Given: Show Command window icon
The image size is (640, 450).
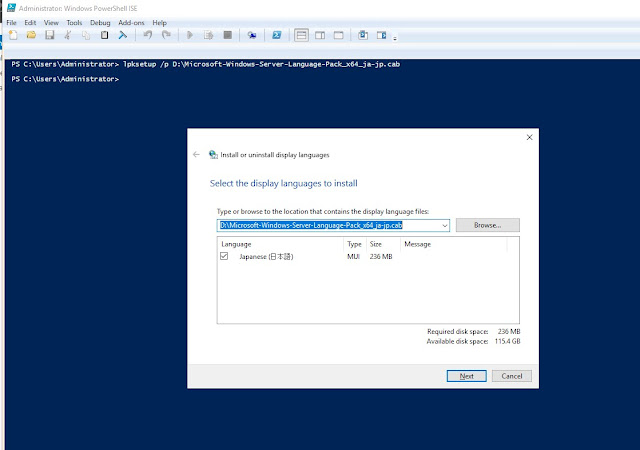Looking at the screenshot, I should [363, 35].
